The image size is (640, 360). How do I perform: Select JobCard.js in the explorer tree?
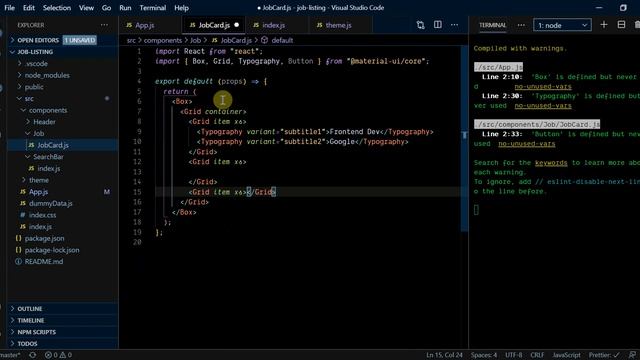tap(53, 145)
